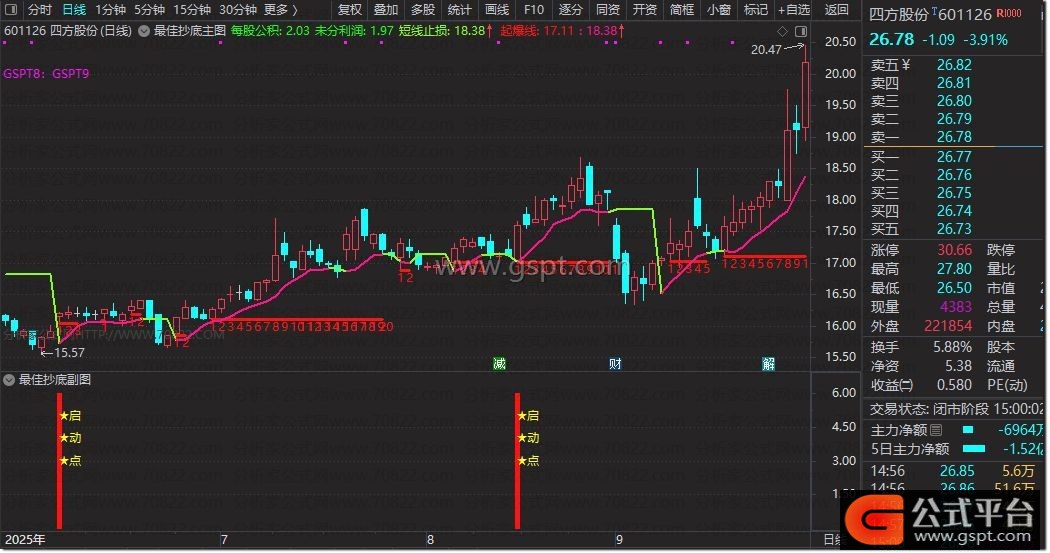
Task: Click the 解 marker icon on chart
Action: 768,363
